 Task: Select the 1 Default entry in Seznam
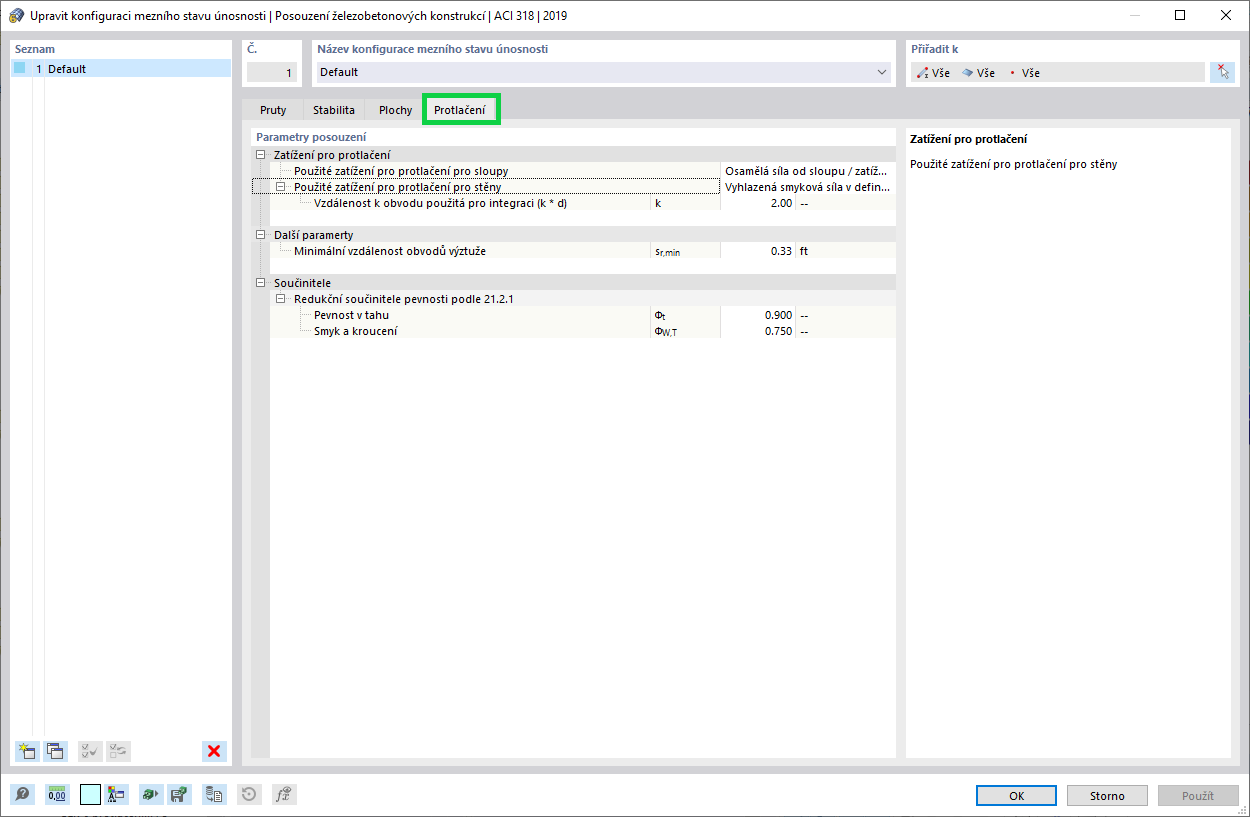68,68
